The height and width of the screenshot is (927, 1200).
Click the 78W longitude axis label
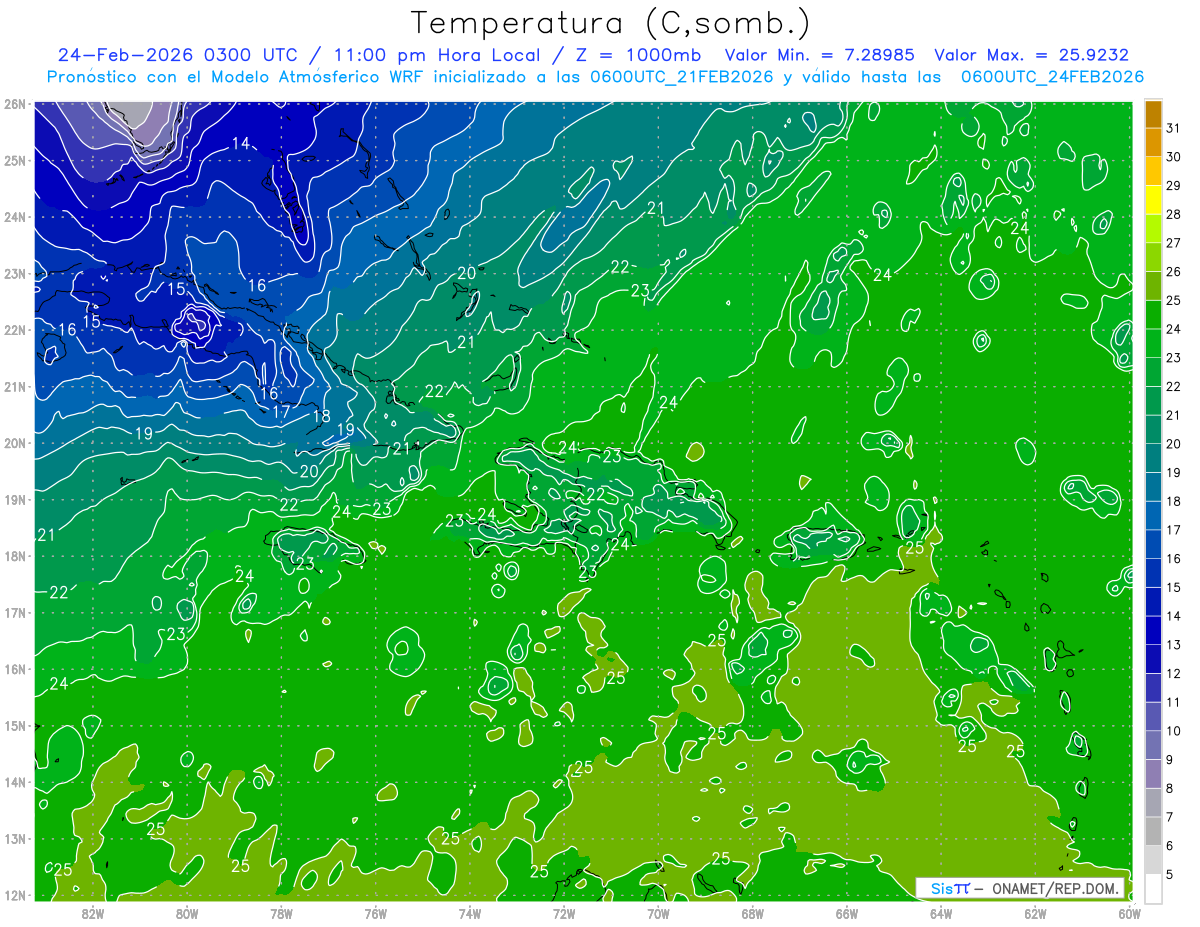(x=281, y=913)
